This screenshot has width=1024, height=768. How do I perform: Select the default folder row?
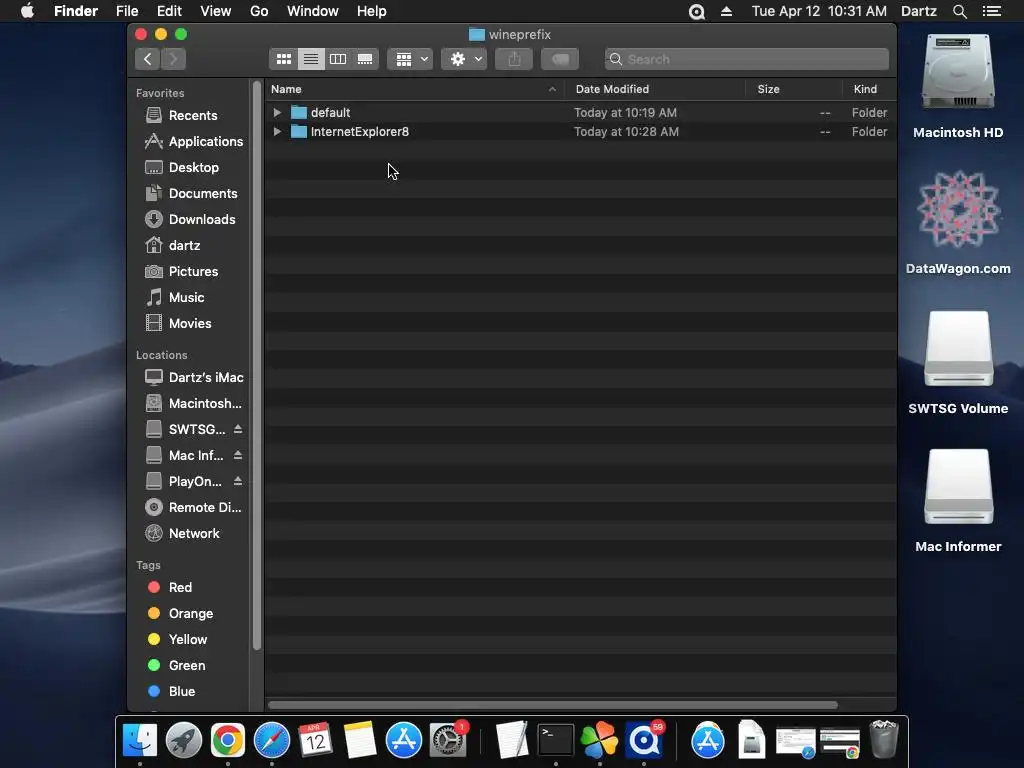(580, 112)
